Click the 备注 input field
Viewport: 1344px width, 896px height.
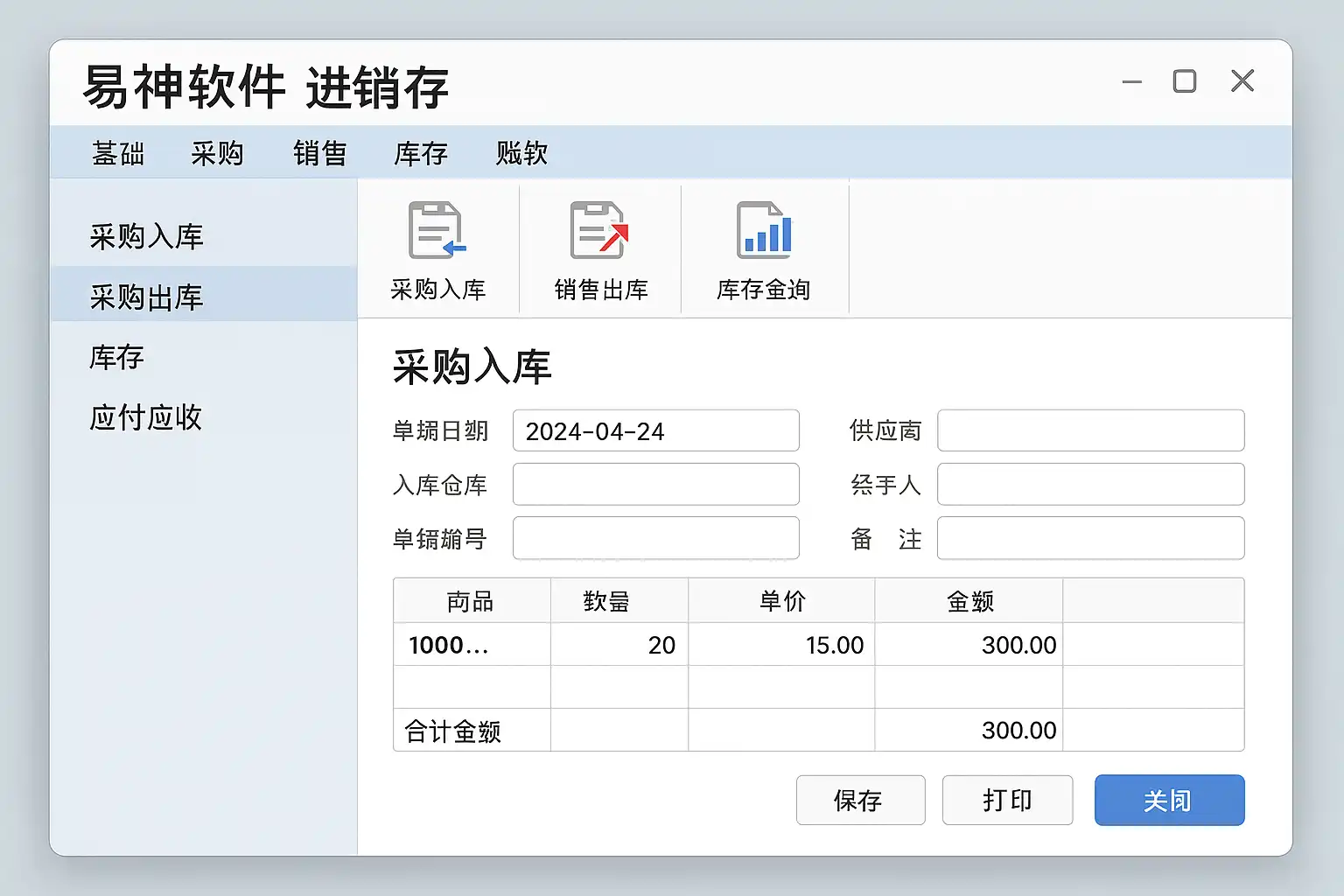click(1090, 538)
